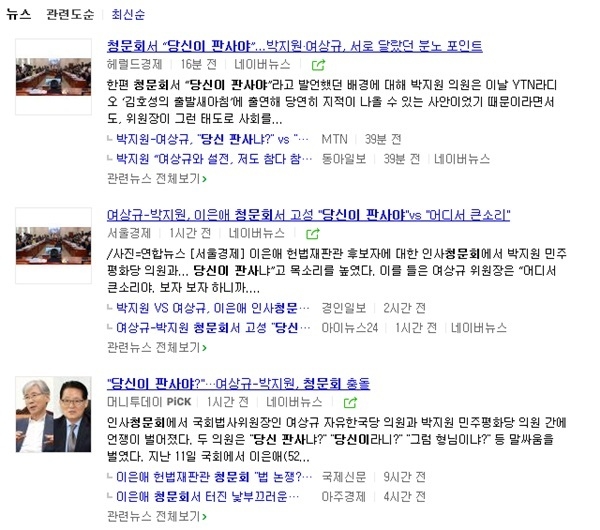
Task: Sort news by 관련도순
Action: pyautogui.click(x=70, y=15)
